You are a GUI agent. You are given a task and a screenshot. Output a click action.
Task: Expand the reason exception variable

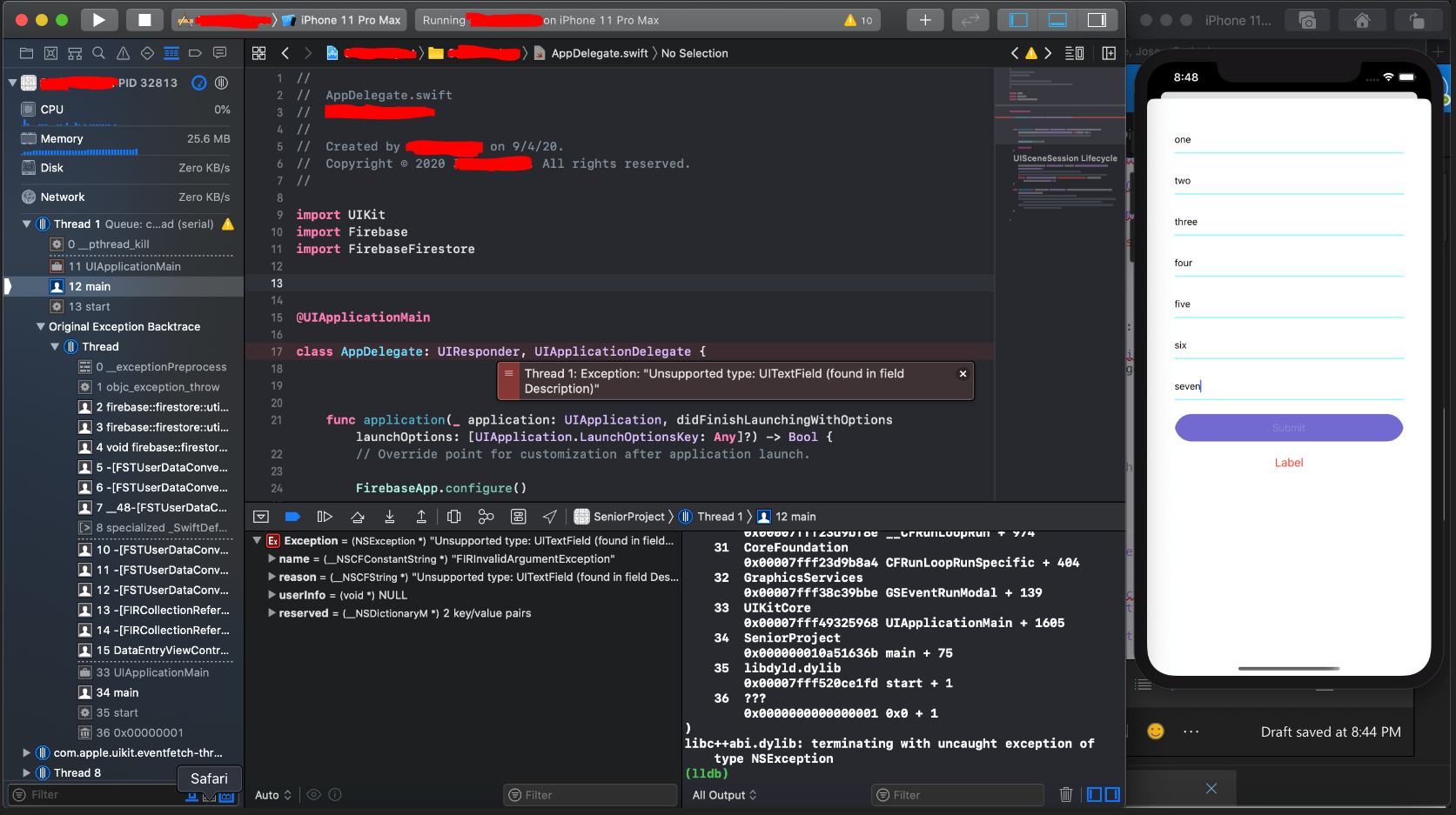(x=272, y=577)
